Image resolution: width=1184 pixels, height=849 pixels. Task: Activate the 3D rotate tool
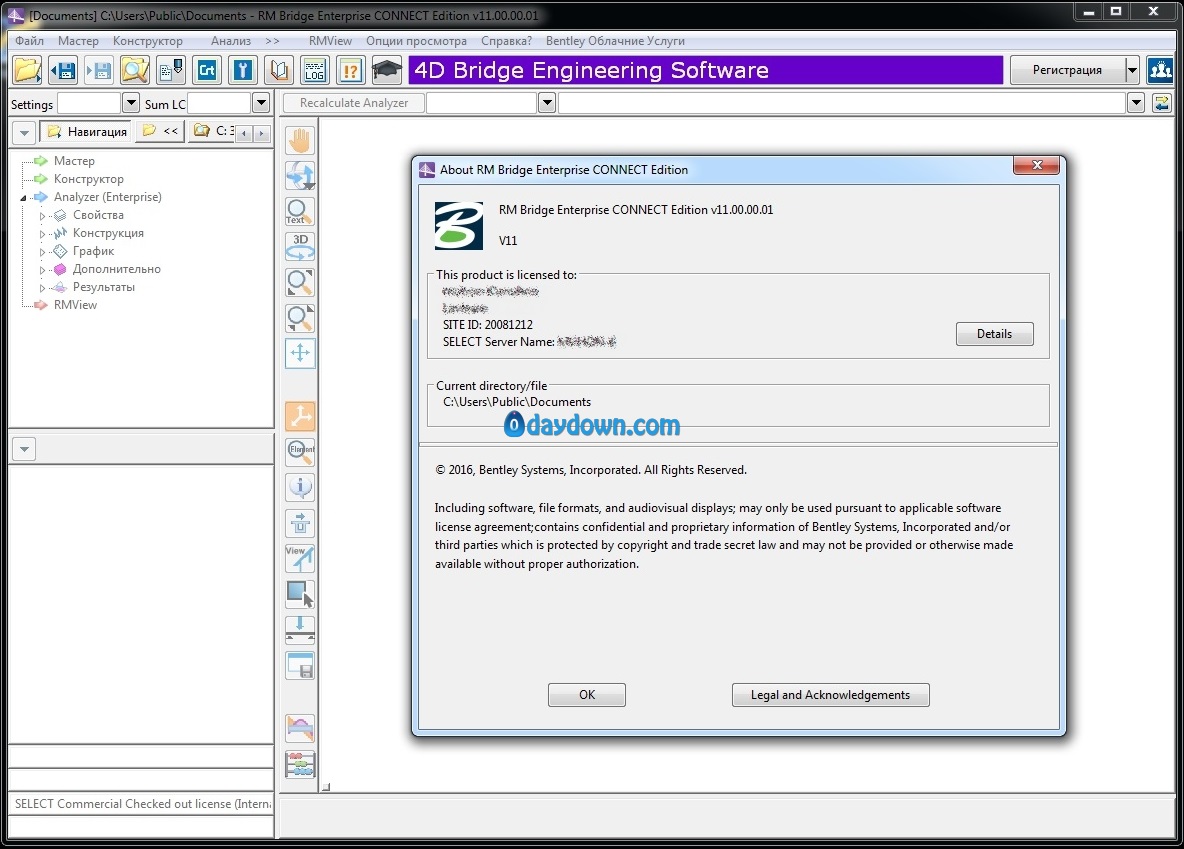coord(301,247)
